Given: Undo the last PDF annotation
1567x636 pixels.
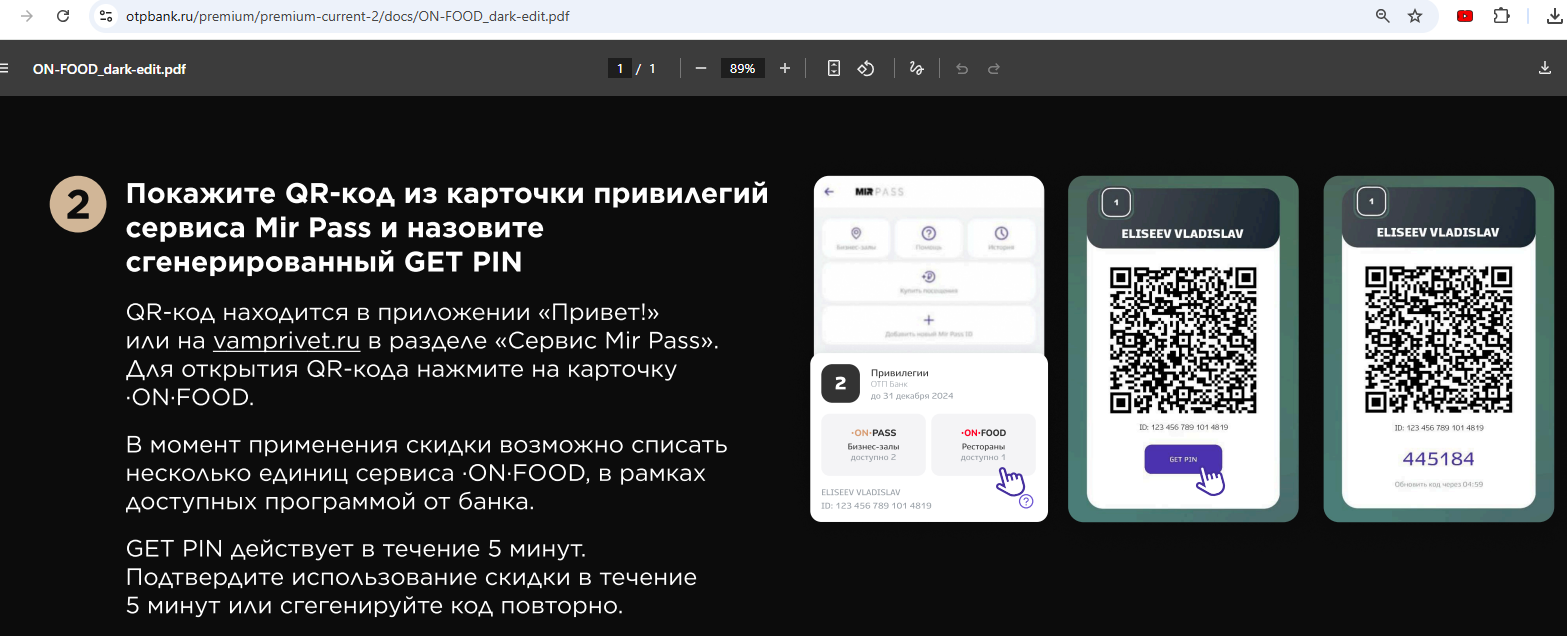Looking at the screenshot, I should 962,68.
